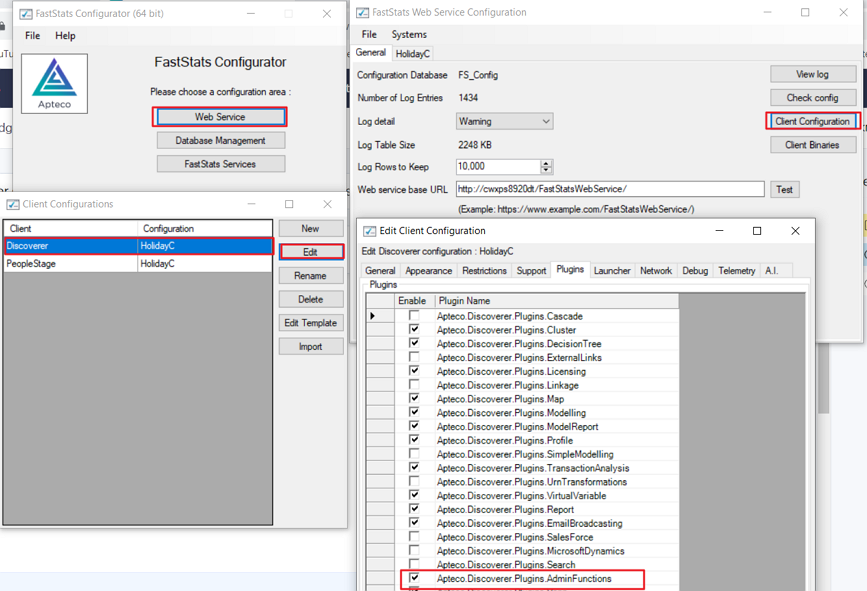Open Help menu in FastStats Configurator
The height and width of the screenshot is (591, 867).
click(x=65, y=35)
